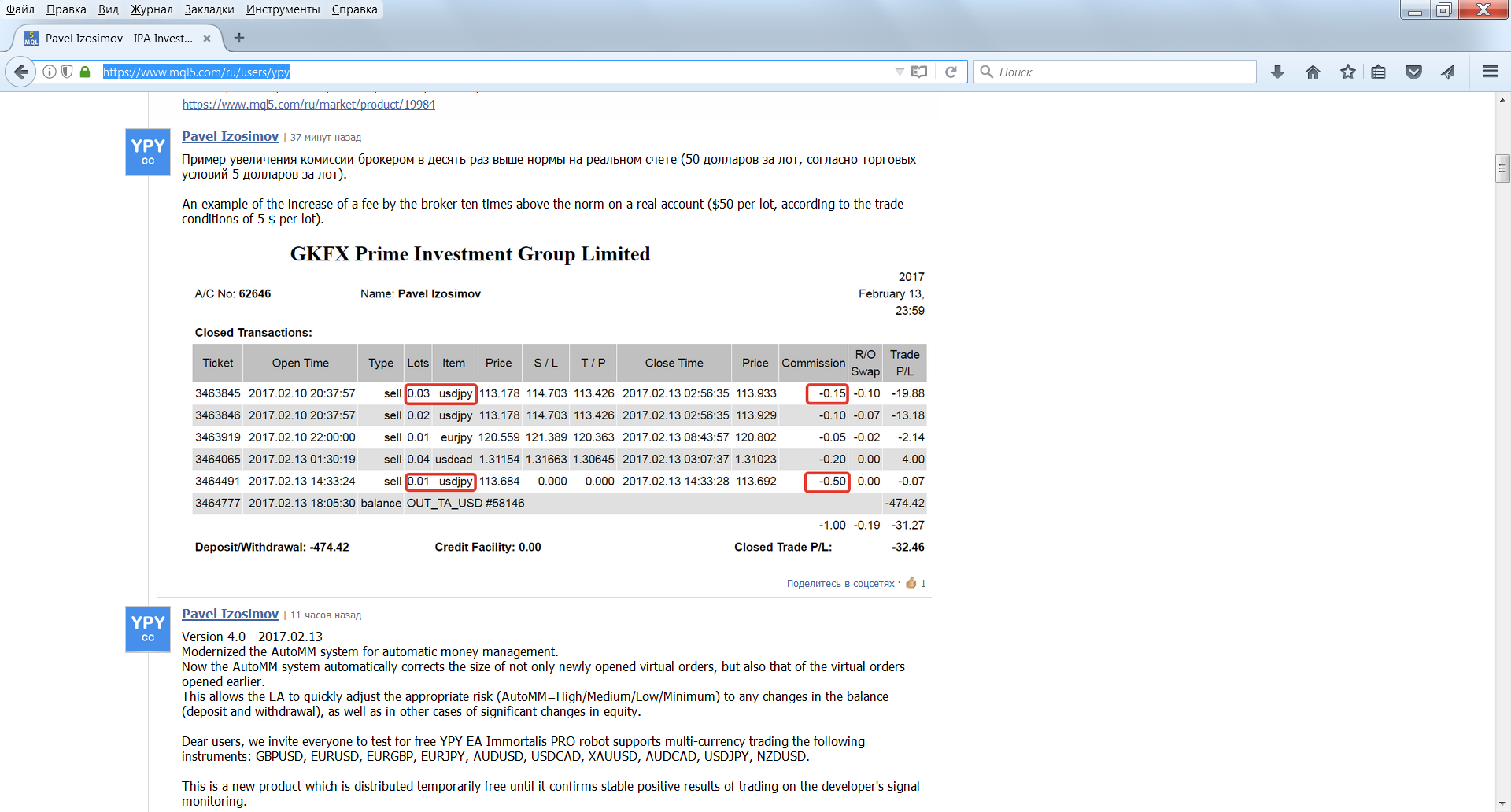1511x812 pixels.
Task: Focus the Поиск search field
Action: [1114, 72]
